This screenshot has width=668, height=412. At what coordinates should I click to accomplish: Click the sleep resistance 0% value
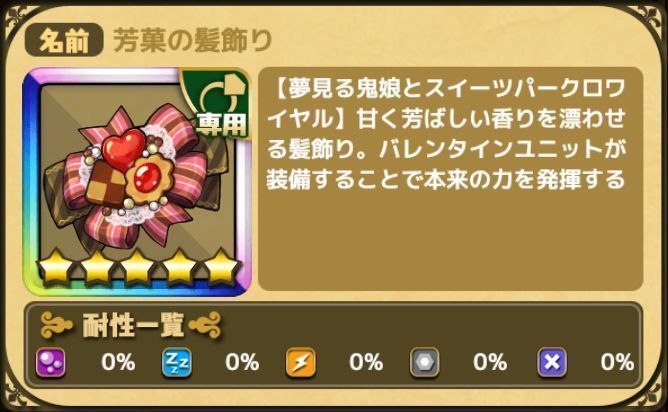tap(242, 363)
